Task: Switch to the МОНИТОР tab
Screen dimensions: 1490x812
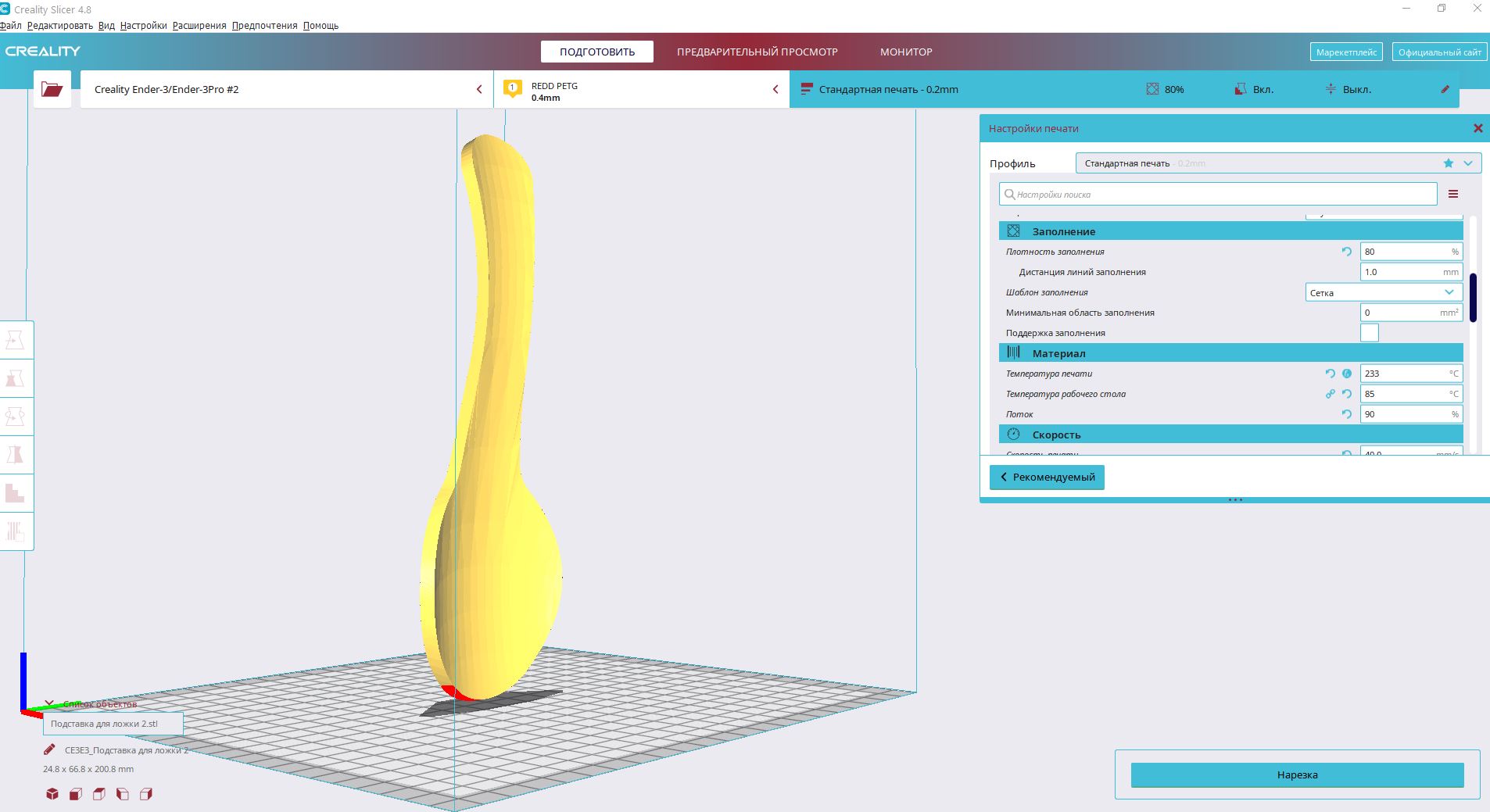Action: (906, 52)
